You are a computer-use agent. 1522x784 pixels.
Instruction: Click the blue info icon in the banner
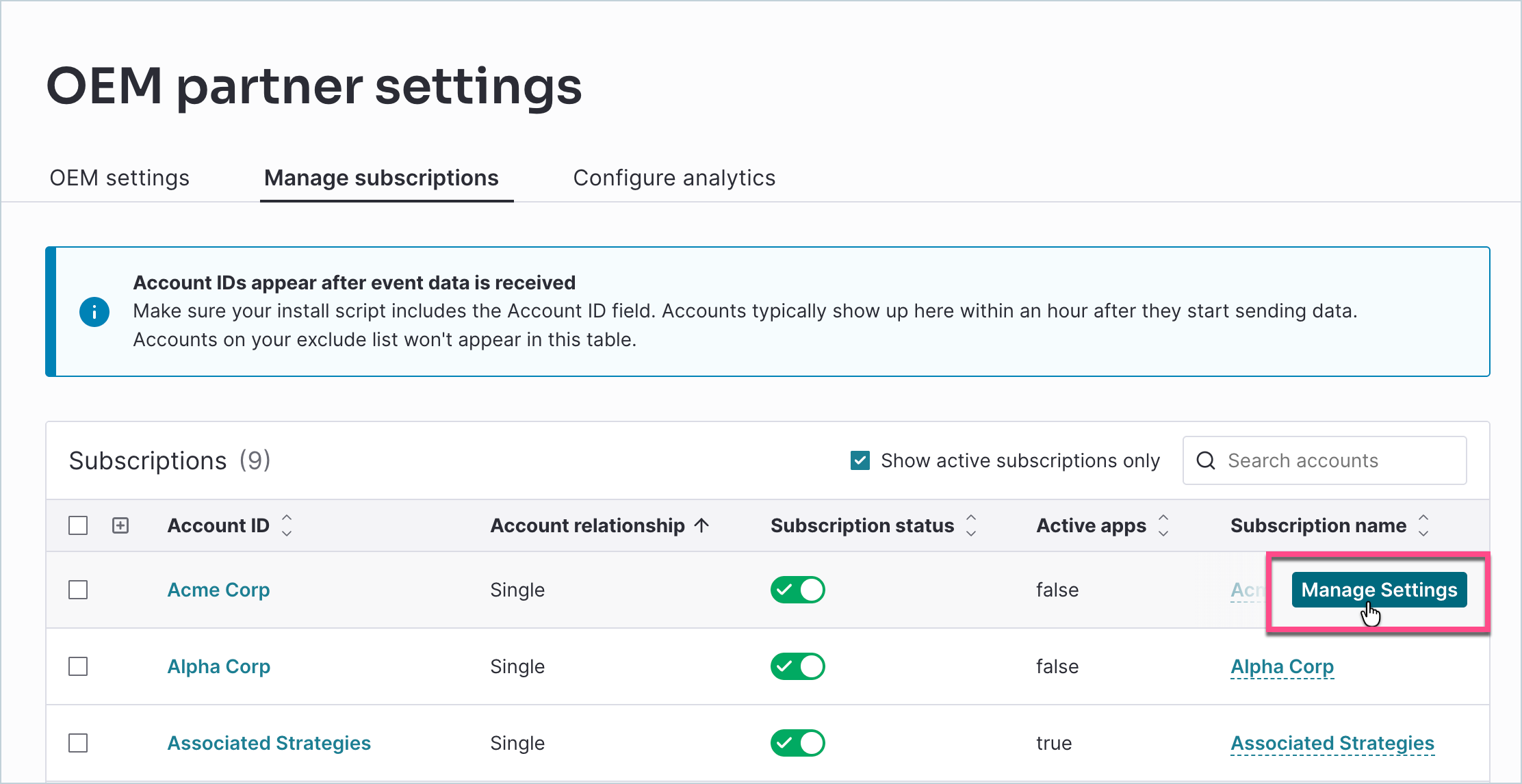coord(94,312)
